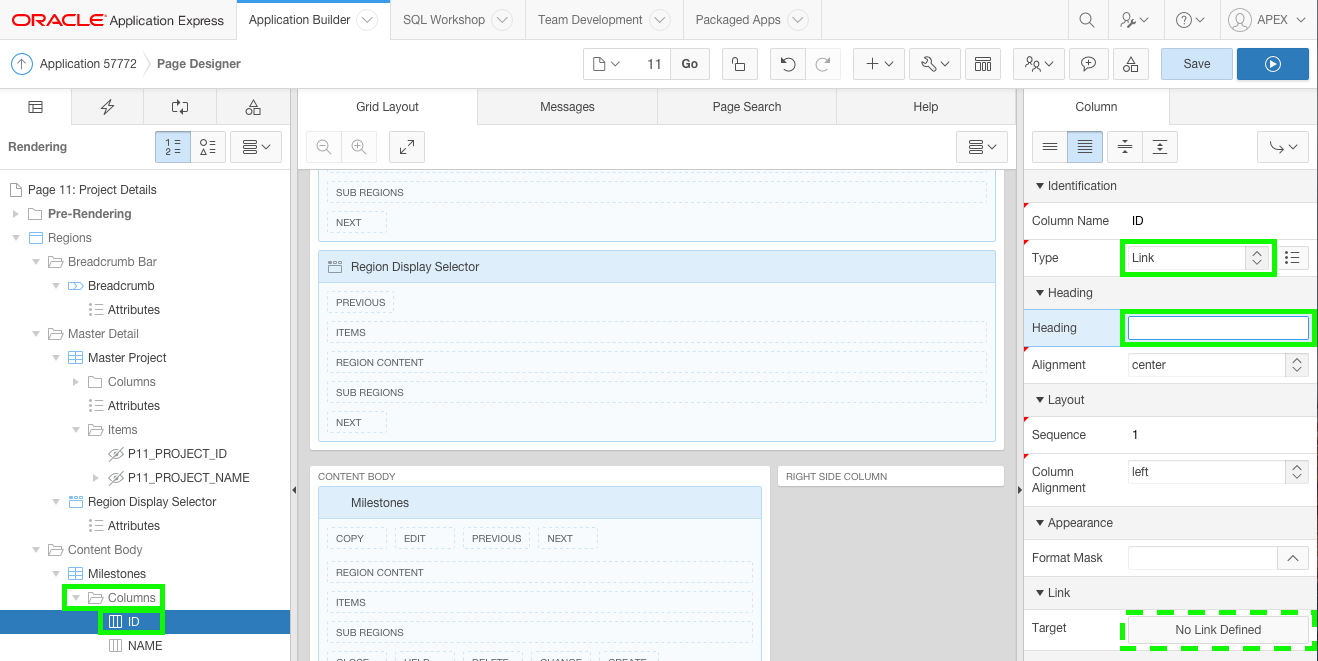The image size is (1318, 661).
Task: Open the Utilities wrench menu
Action: 935,64
